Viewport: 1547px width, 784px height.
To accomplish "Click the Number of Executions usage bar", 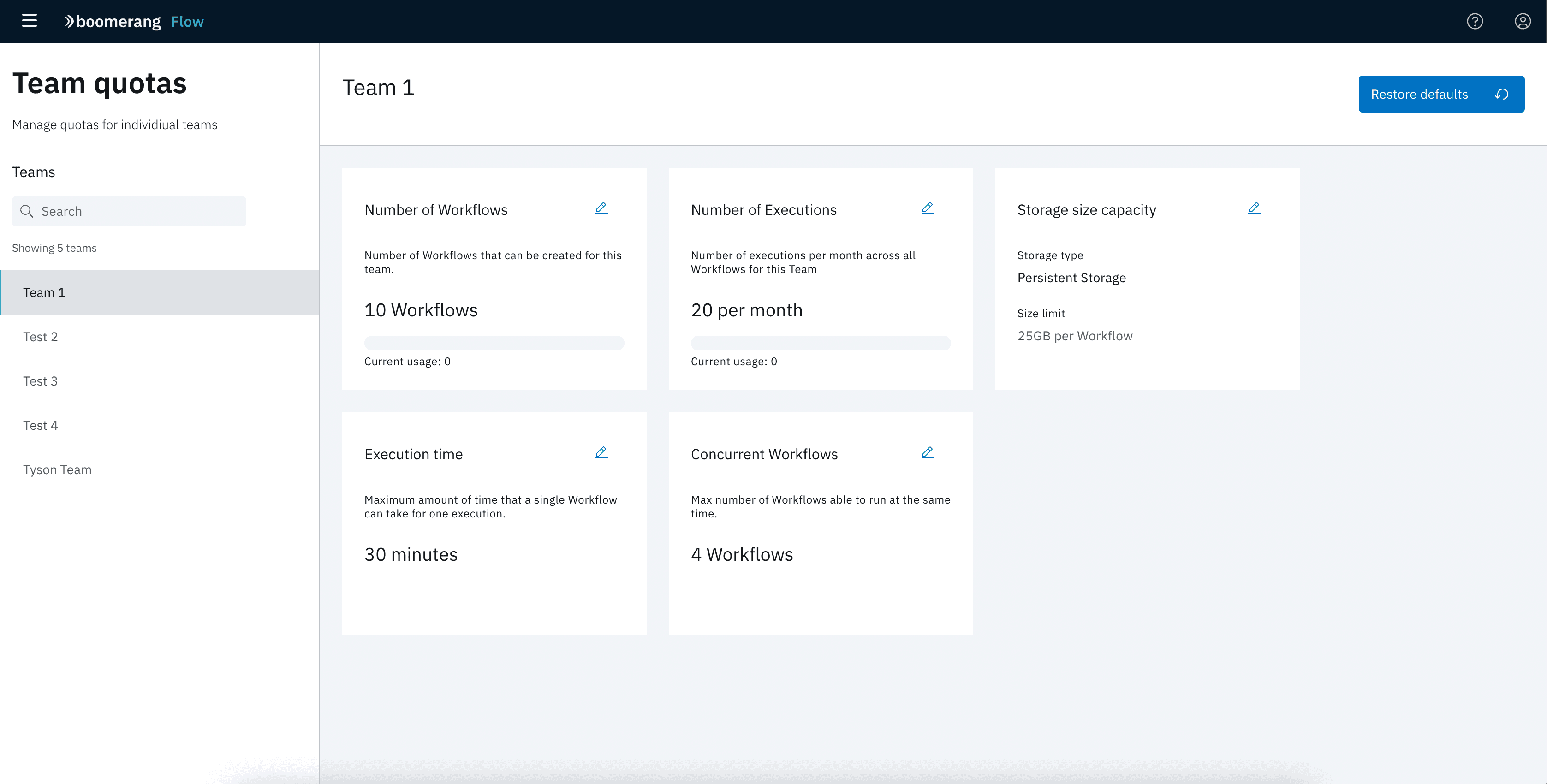I will 821,343.
